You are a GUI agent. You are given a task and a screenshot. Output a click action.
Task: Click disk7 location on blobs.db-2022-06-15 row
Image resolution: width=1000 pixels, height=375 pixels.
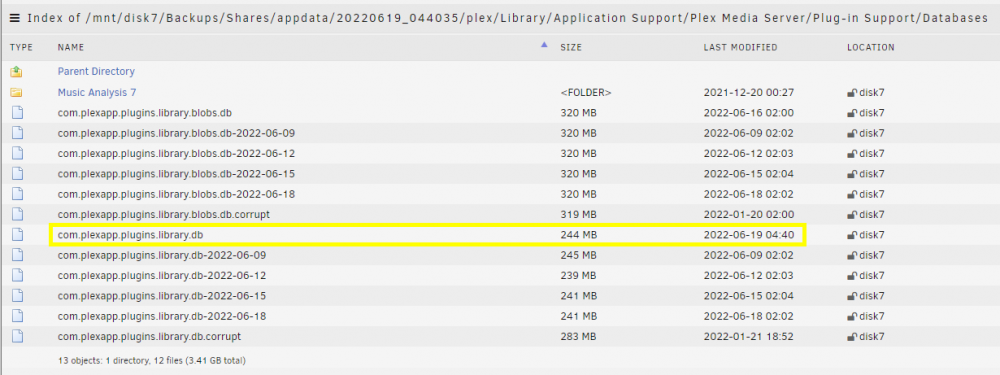[x=872, y=174]
